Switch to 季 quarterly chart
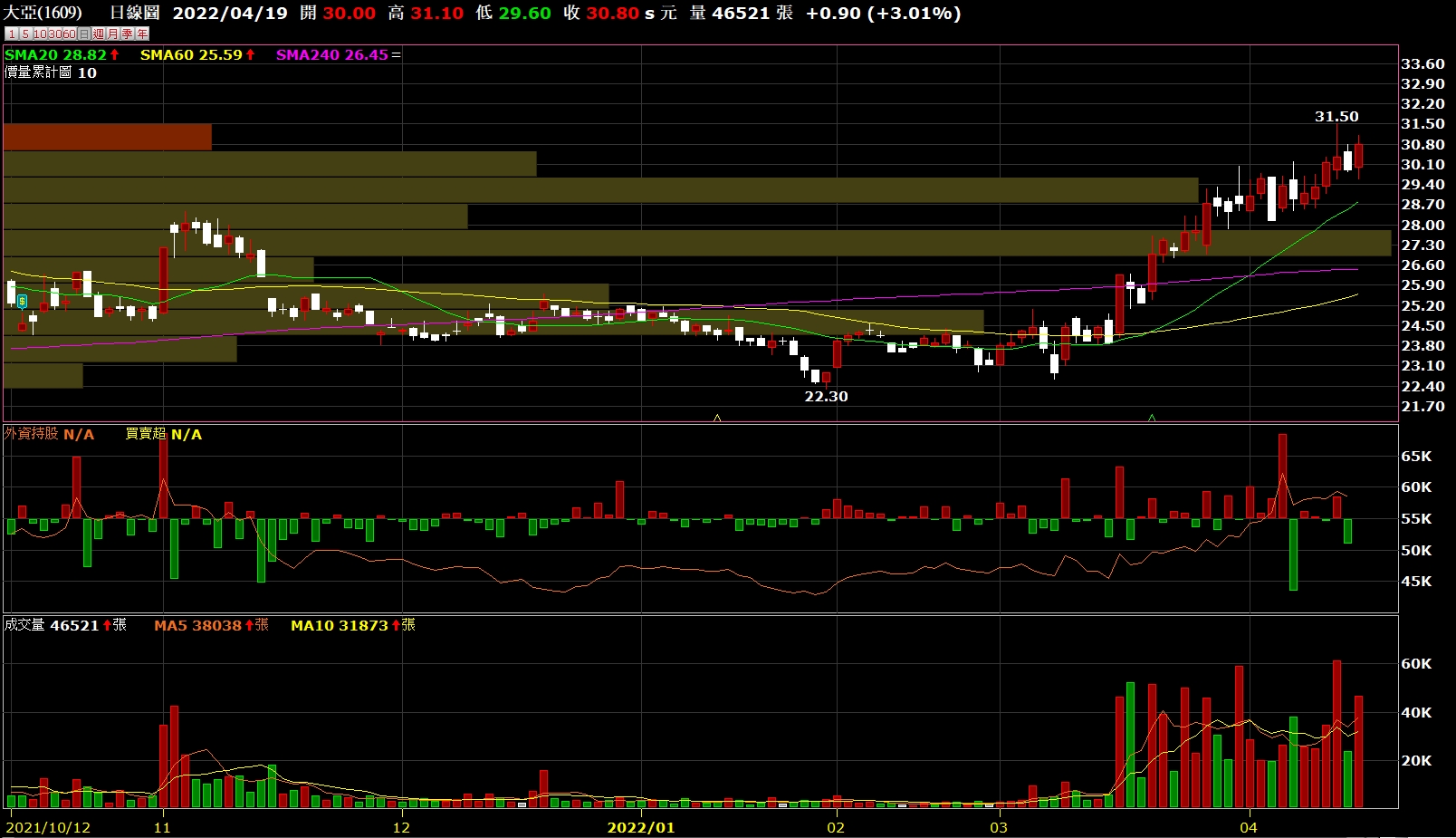The image size is (1456, 838). (x=128, y=34)
